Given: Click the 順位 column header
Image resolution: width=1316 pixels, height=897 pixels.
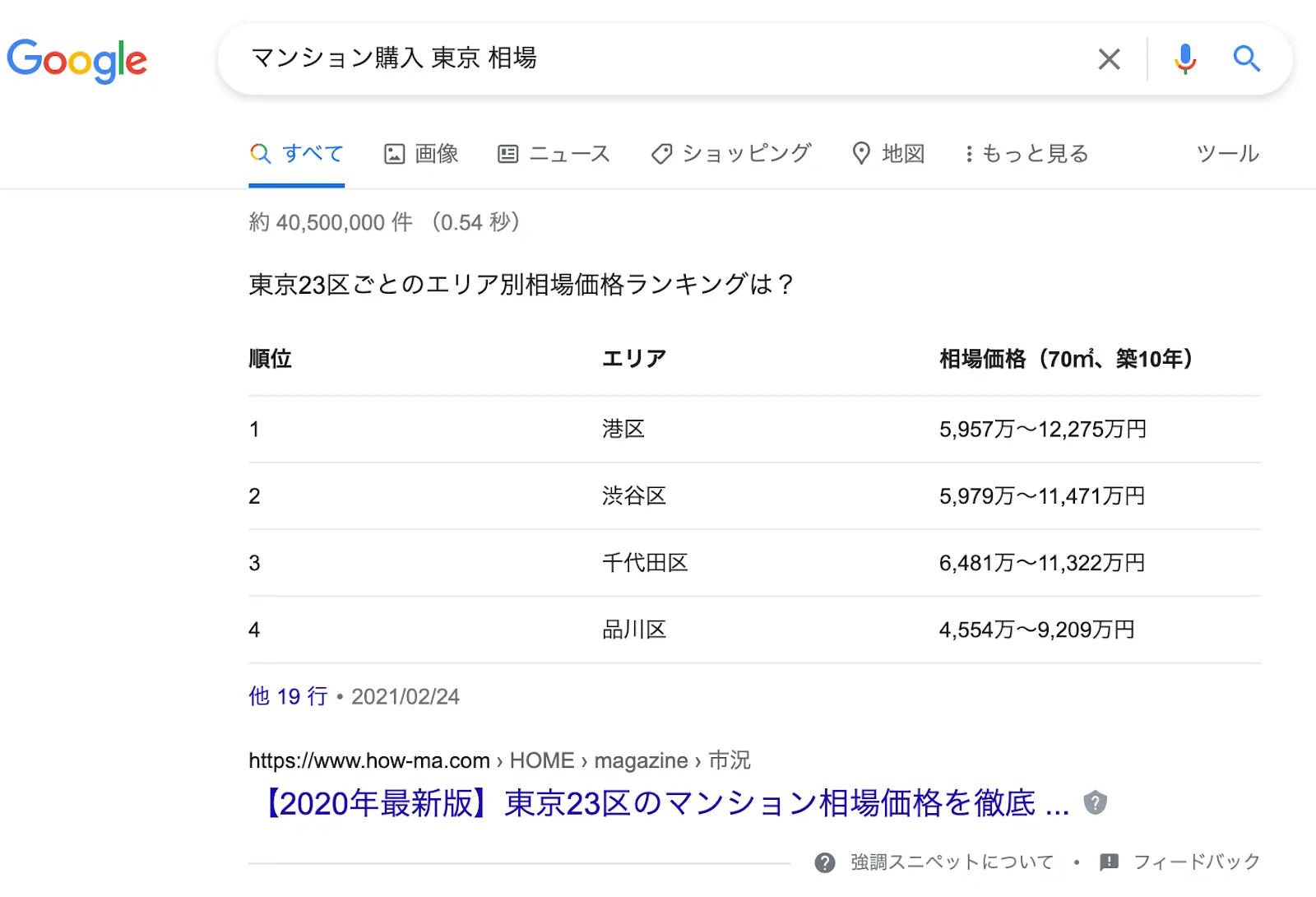Looking at the screenshot, I should point(270,360).
